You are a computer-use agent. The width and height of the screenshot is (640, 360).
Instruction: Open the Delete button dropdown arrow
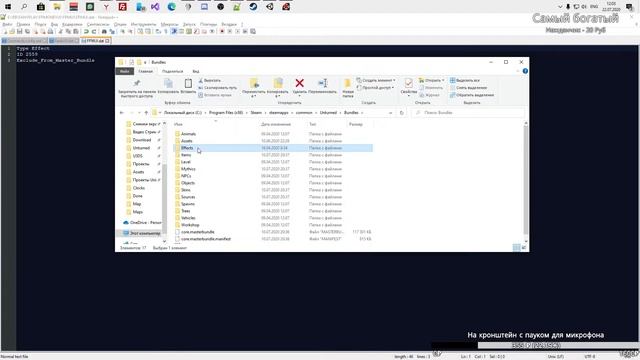299,96
